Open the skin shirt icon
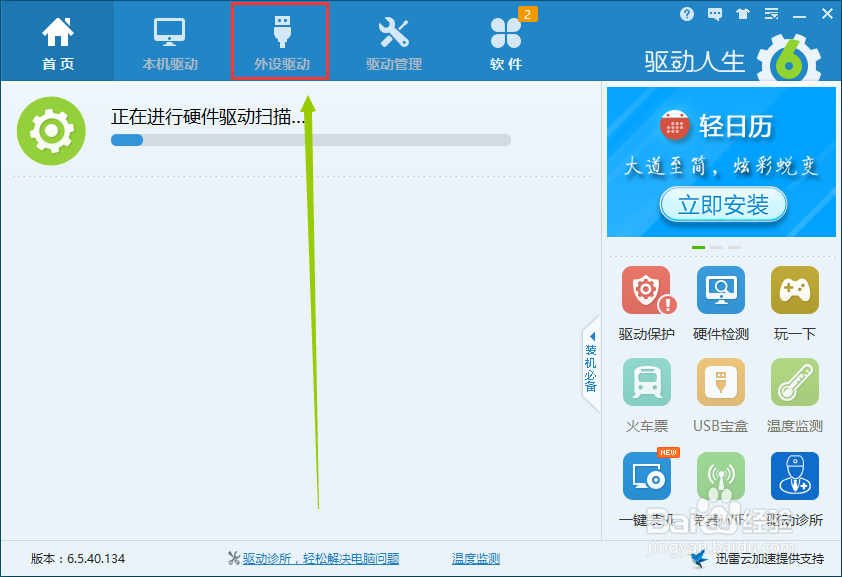This screenshot has width=842, height=577. (743, 14)
